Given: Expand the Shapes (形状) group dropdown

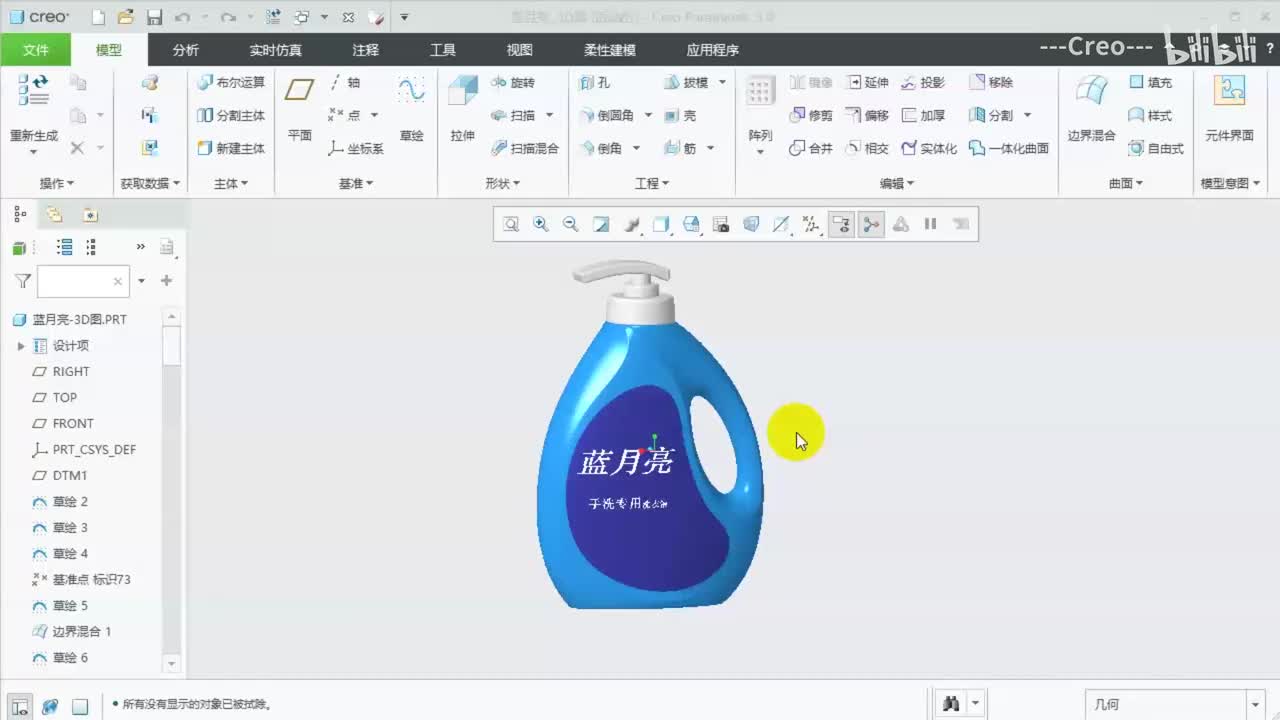Looking at the screenshot, I should click(x=502, y=183).
